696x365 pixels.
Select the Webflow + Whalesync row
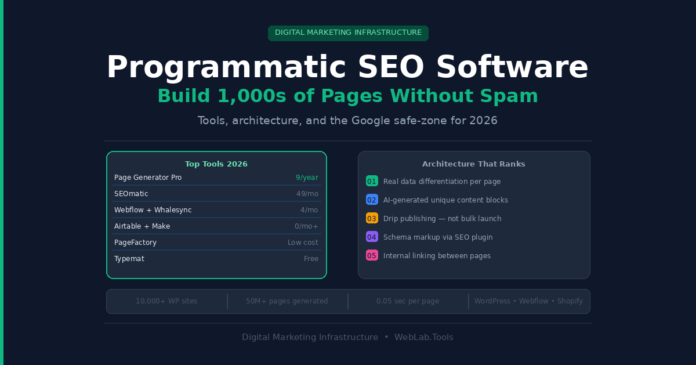[216, 210]
